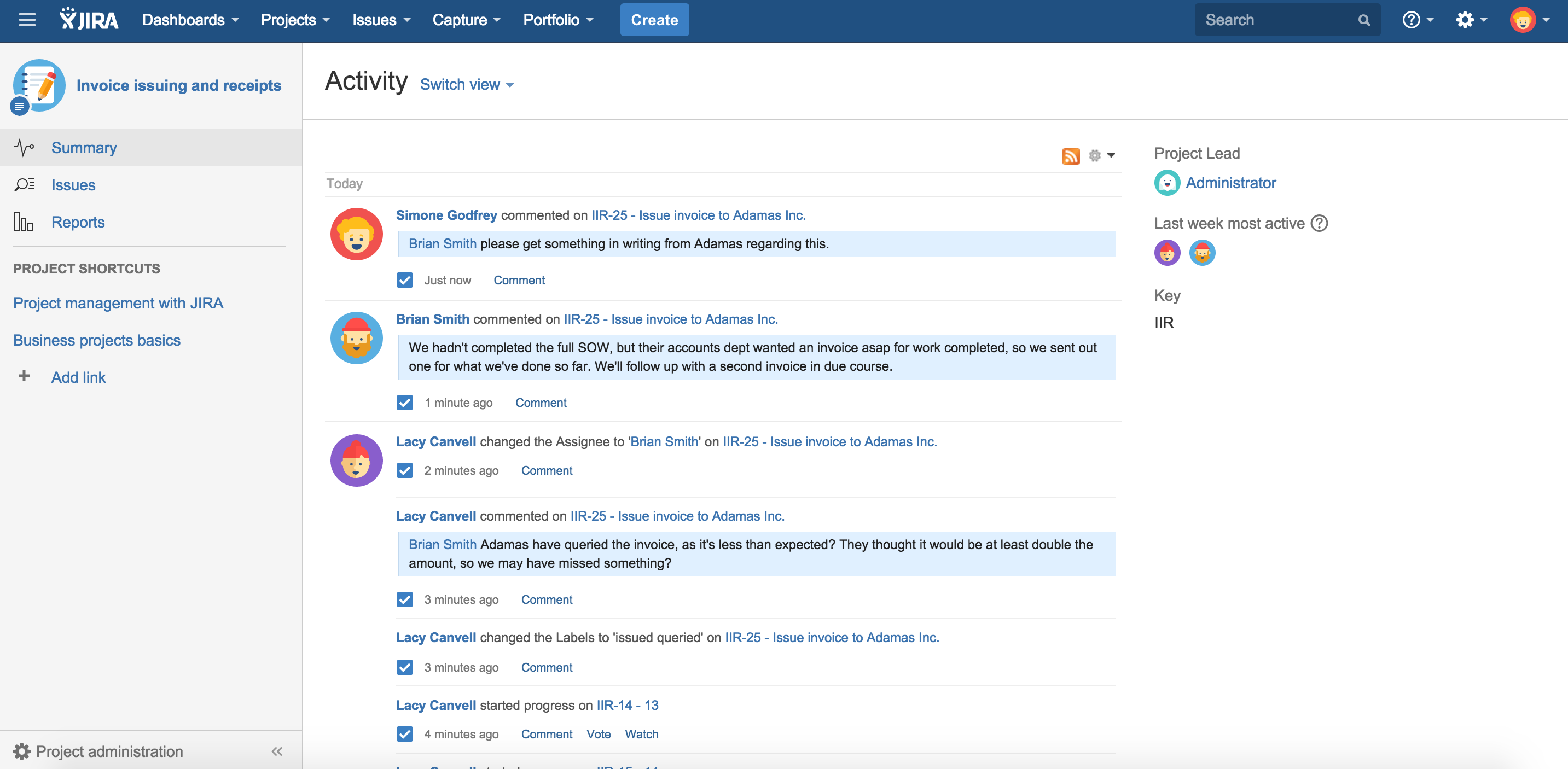1568x769 pixels.
Task: Expand the Capture dropdown
Action: click(466, 20)
